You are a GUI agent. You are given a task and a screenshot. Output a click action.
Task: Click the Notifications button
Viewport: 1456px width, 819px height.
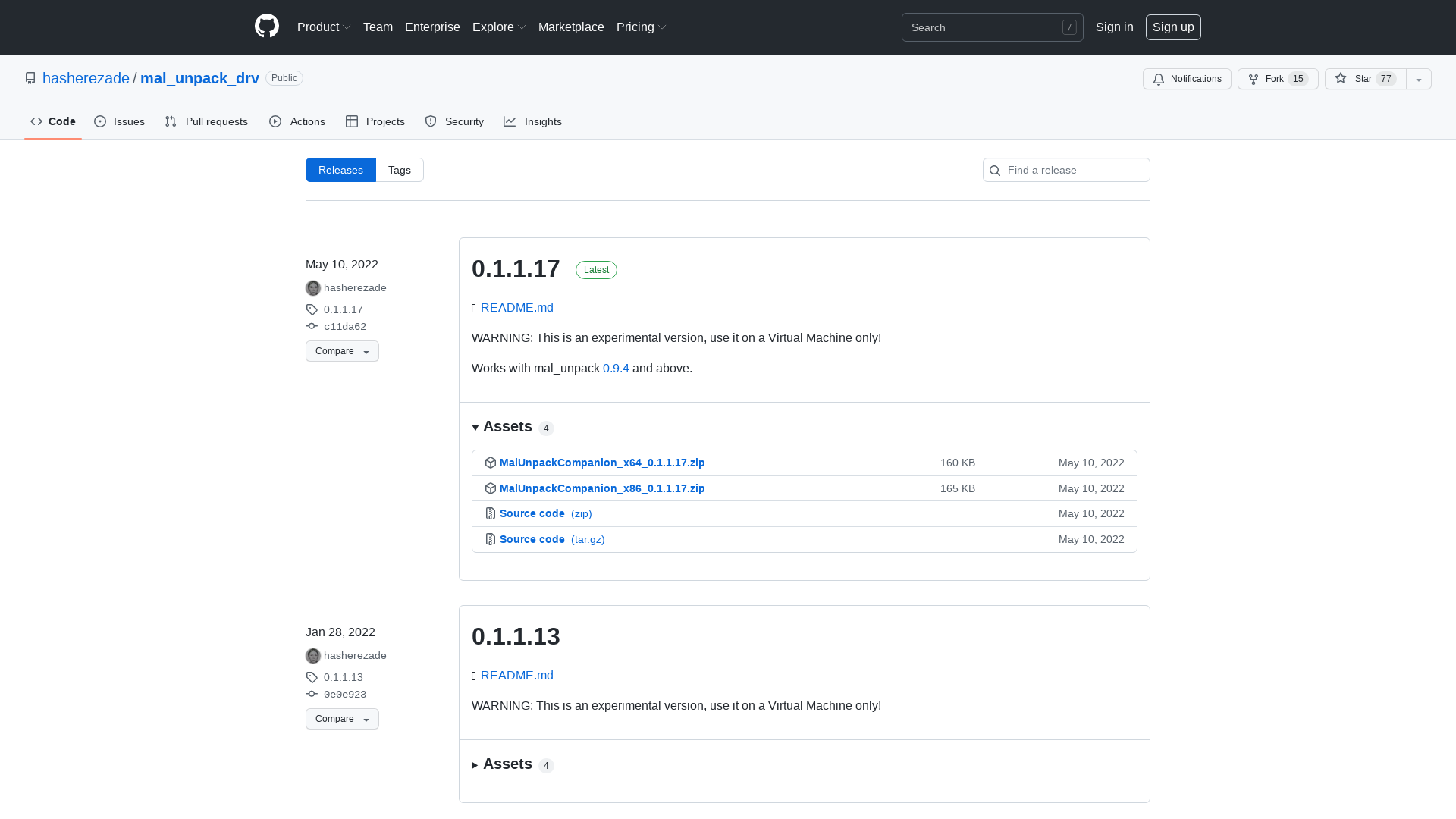click(x=1187, y=79)
